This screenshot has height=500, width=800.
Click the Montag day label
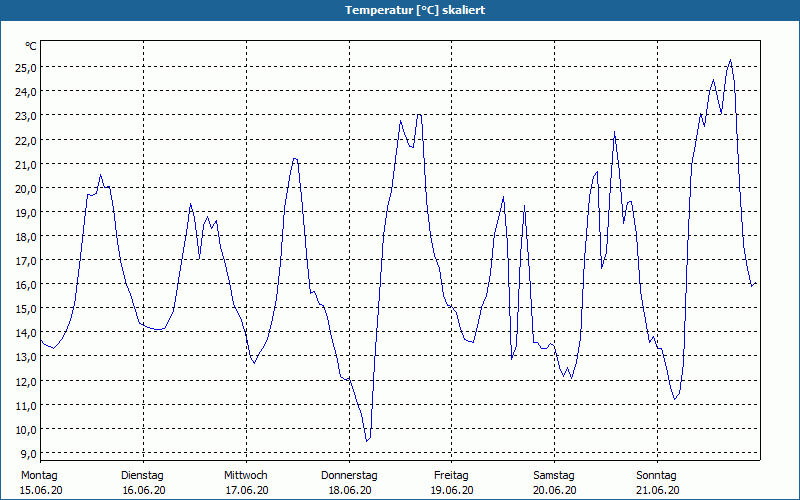39,476
